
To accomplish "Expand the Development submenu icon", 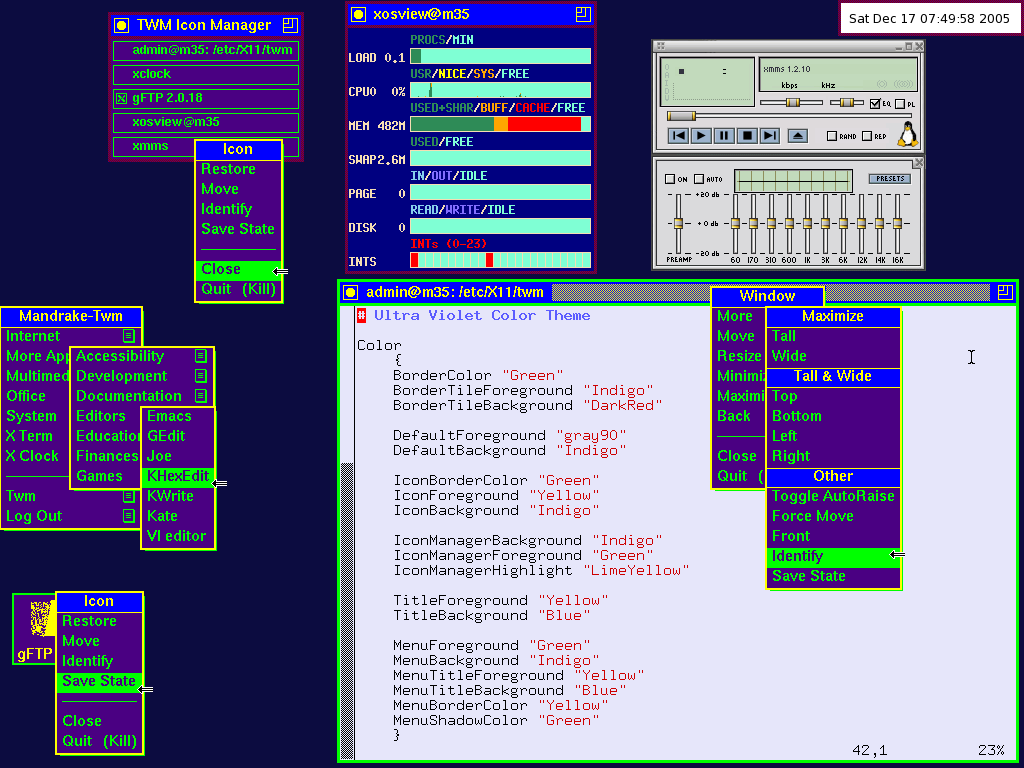I will click(x=201, y=376).
